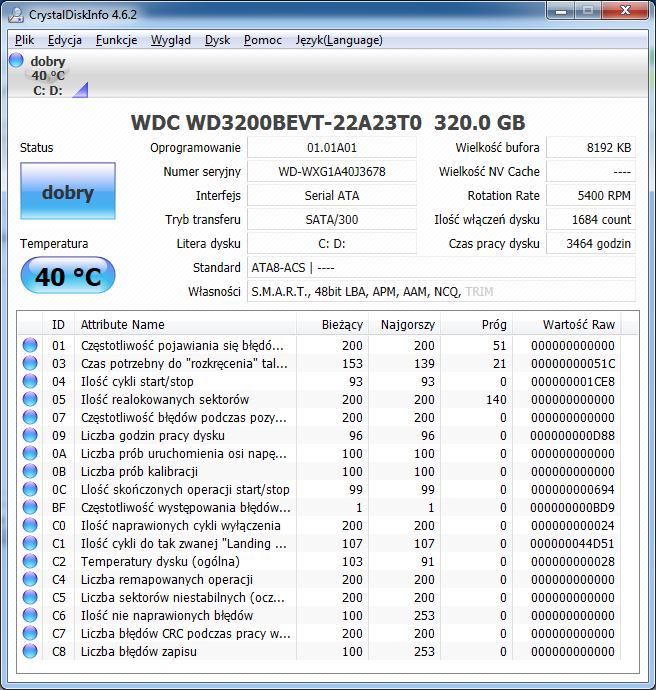This screenshot has height=690, width=656.
Task: Click the status orb for attribute 05
Action: tap(30, 399)
